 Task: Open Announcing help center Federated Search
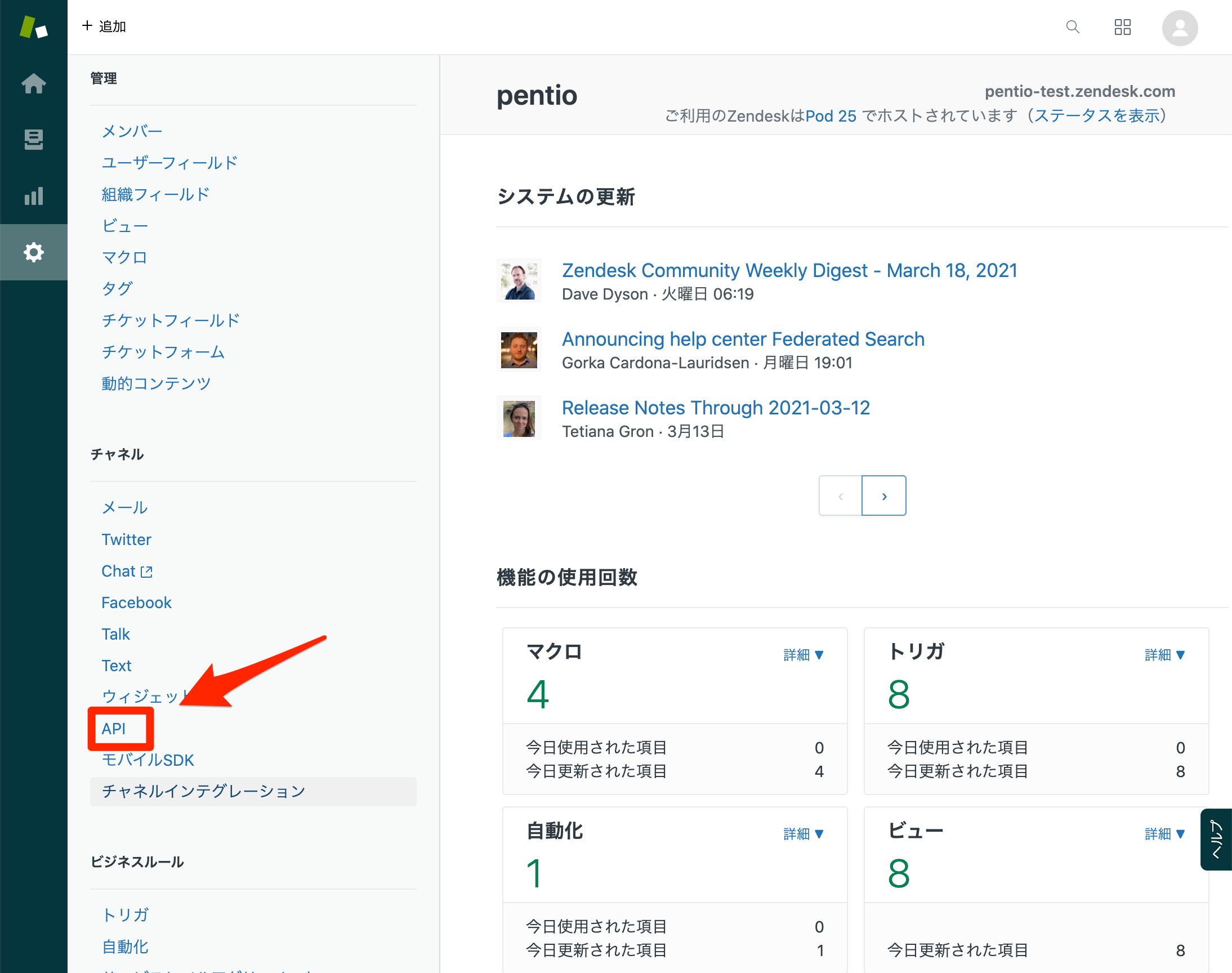pyautogui.click(x=743, y=339)
